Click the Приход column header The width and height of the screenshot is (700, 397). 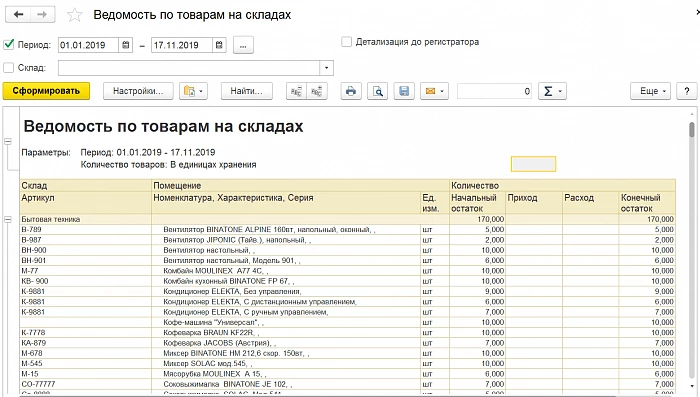tap(534, 203)
